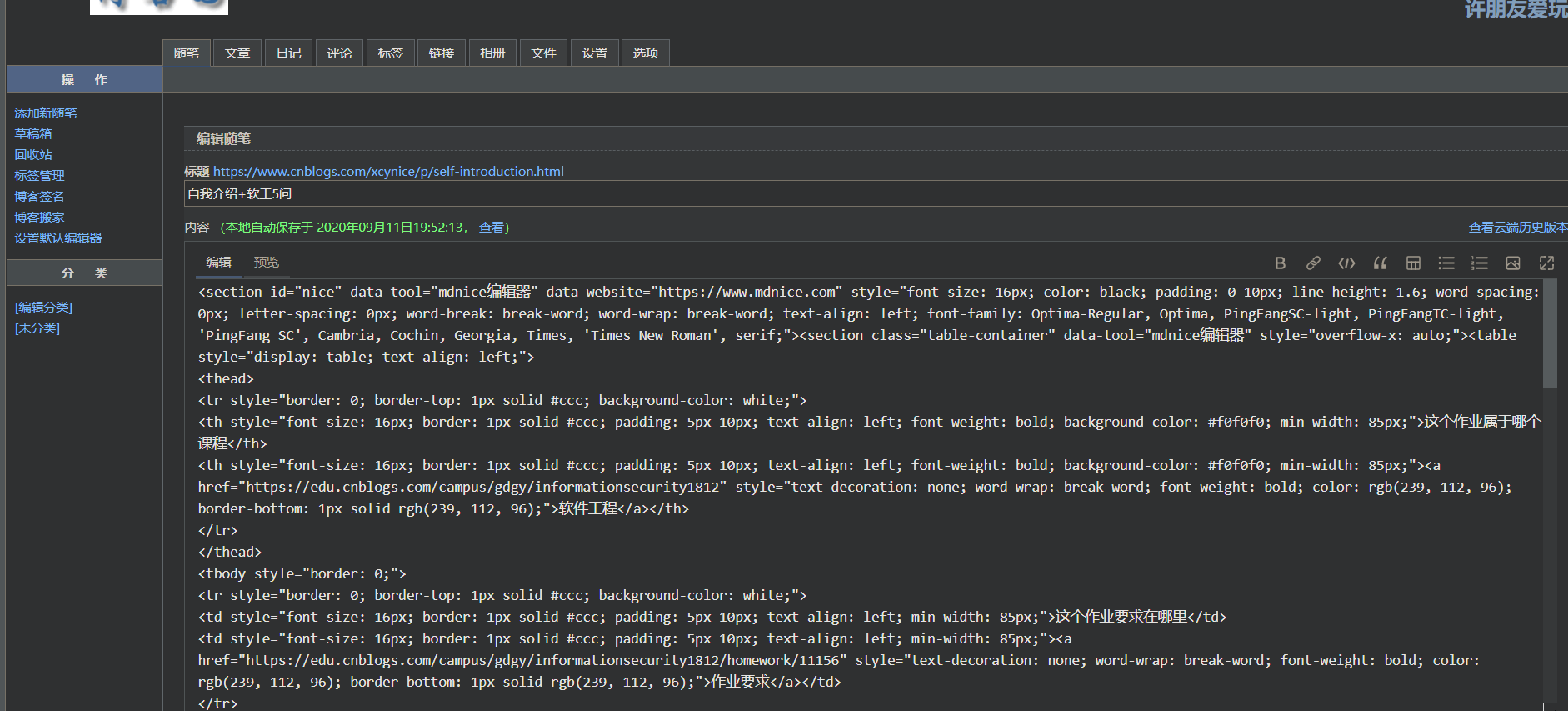Switch to the 选项 tab
Viewport: 1568px width, 711px height.
(646, 53)
